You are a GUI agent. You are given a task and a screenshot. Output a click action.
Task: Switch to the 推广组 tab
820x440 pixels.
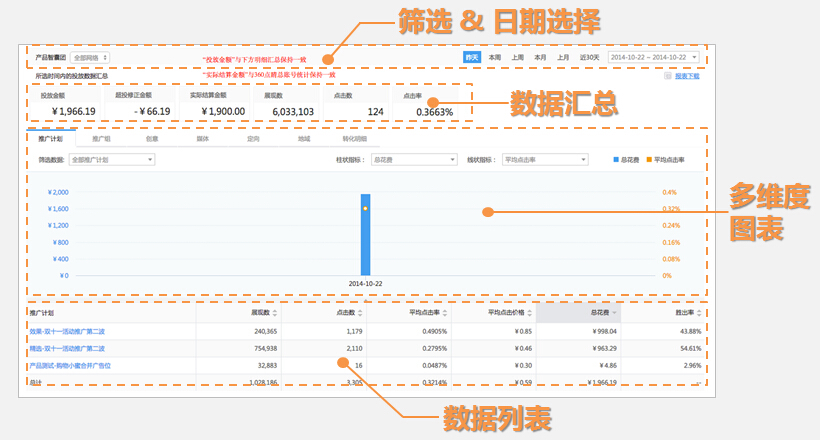click(102, 139)
